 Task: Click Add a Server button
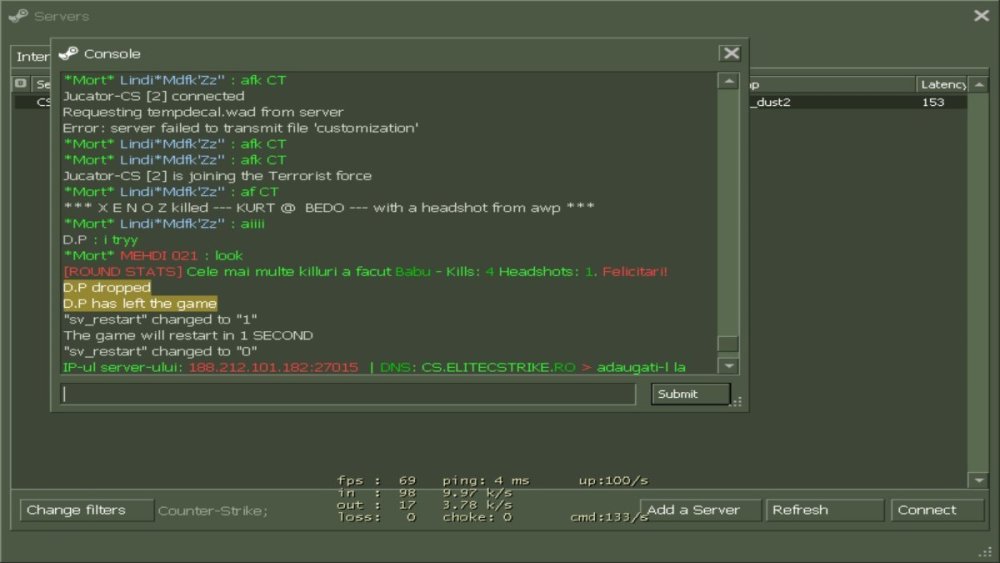coord(700,510)
